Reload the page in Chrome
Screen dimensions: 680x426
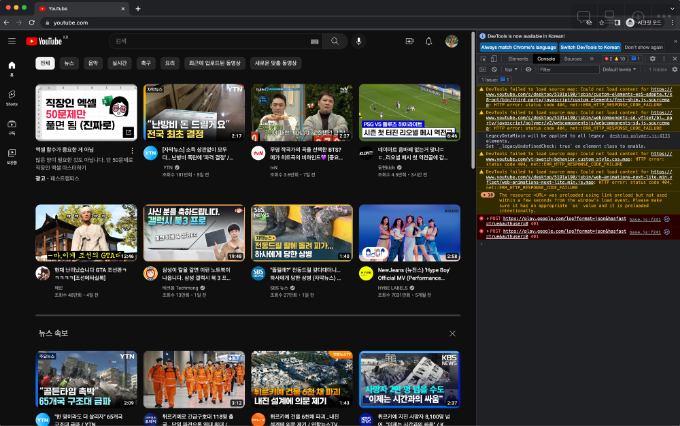click(32, 23)
